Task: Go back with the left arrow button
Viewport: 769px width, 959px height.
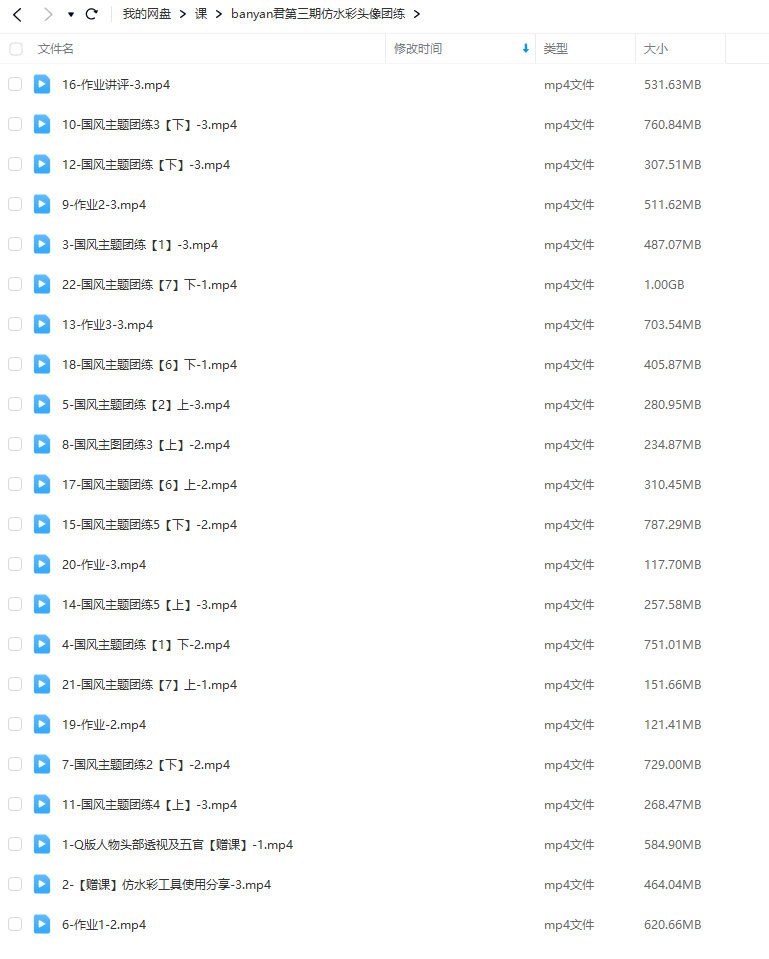Action: [x=17, y=14]
